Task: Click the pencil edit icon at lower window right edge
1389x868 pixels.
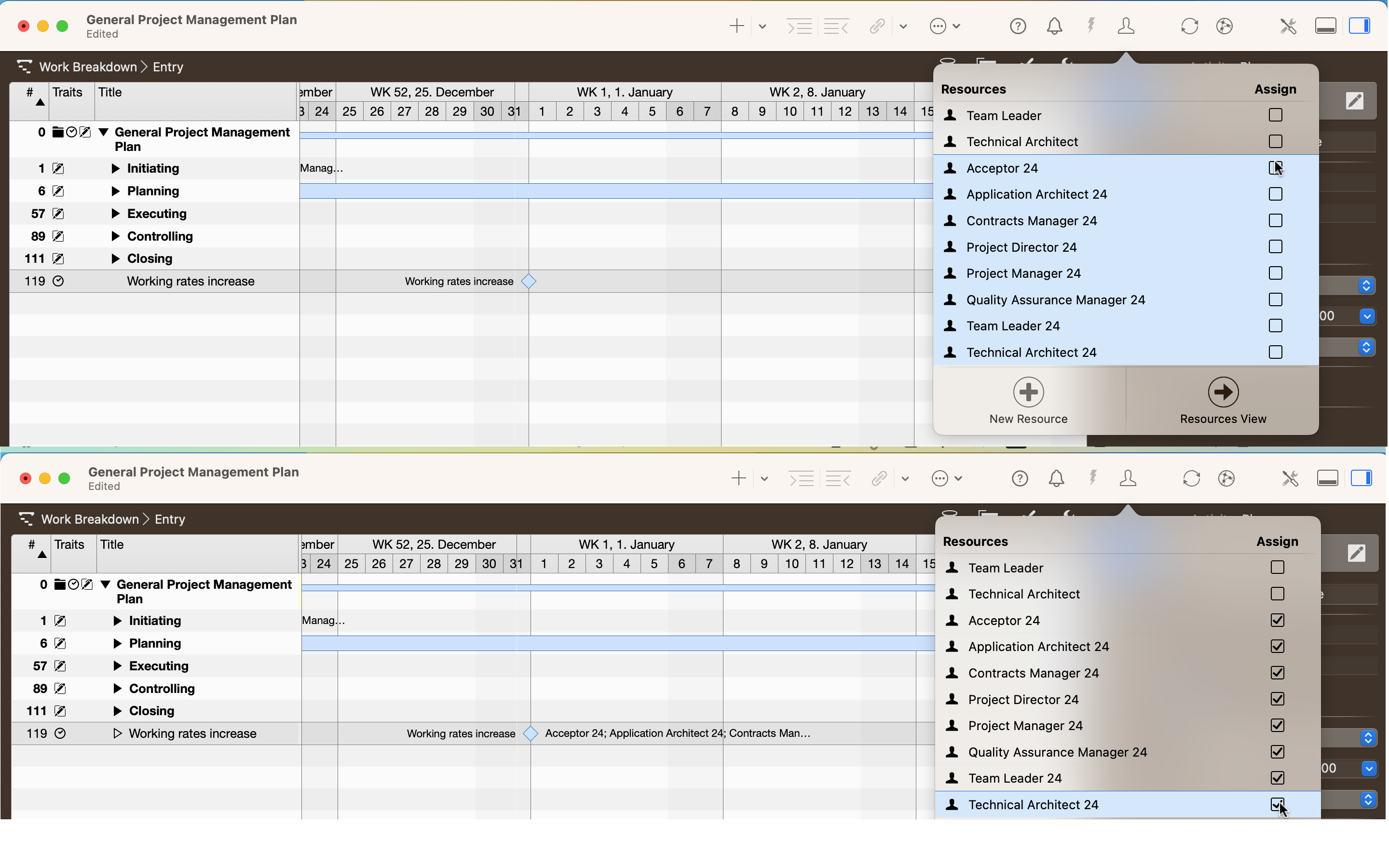Action: [x=1356, y=554]
